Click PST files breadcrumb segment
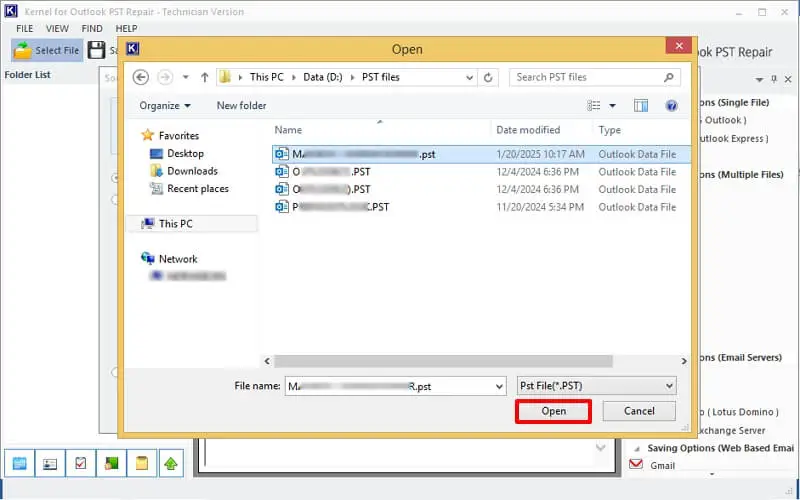Viewport: 800px width, 500px height. point(381,77)
